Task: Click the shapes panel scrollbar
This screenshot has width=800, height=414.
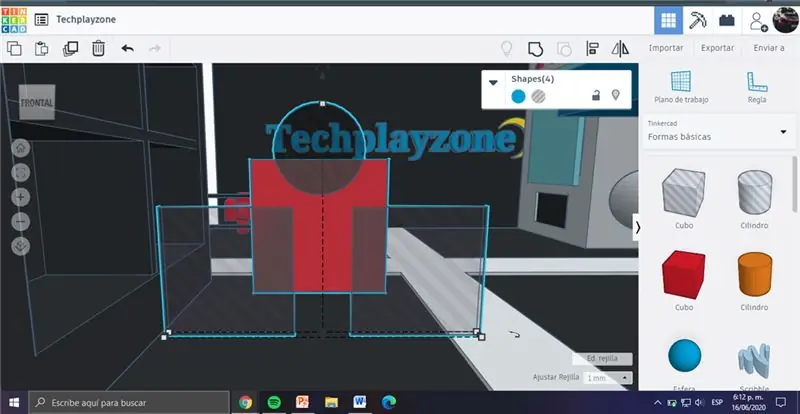Action: (794, 184)
